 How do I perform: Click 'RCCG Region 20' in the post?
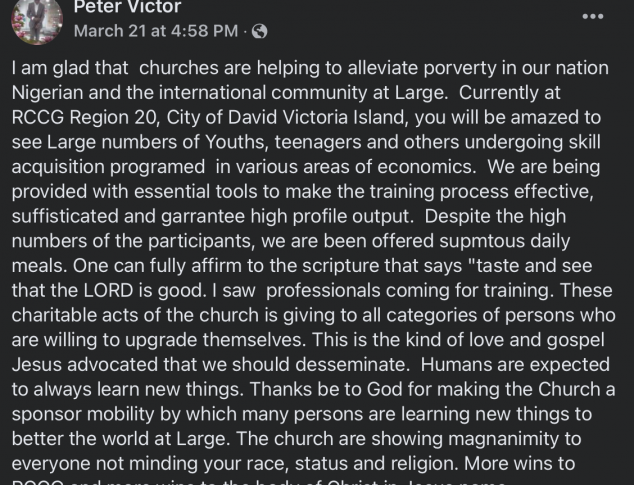point(84,118)
